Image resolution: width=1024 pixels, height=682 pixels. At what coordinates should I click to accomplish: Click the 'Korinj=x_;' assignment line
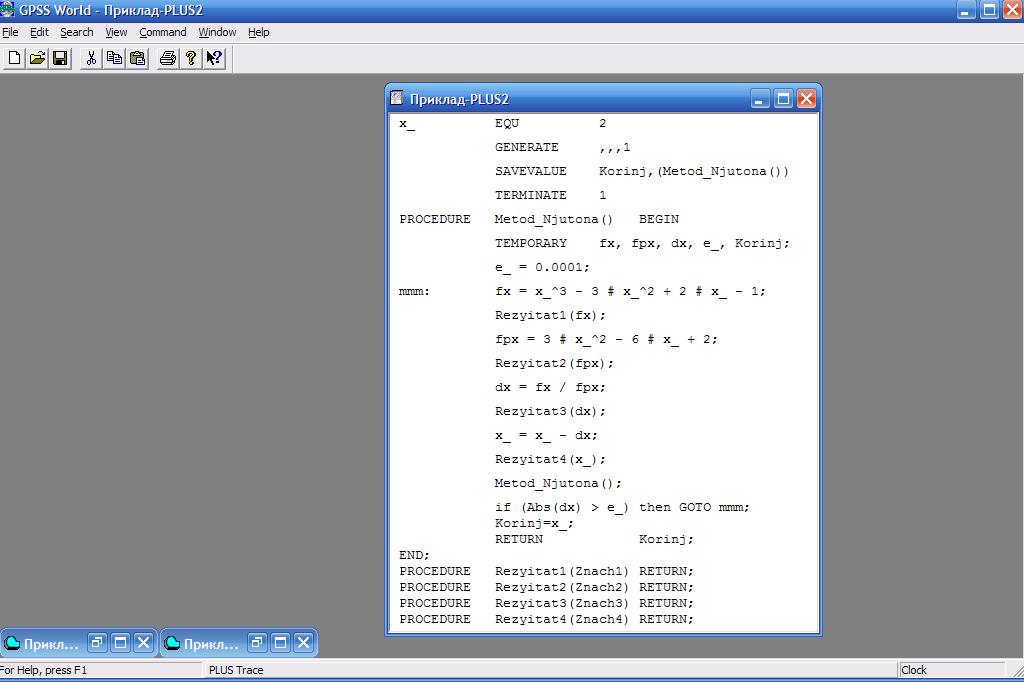pos(534,523)
